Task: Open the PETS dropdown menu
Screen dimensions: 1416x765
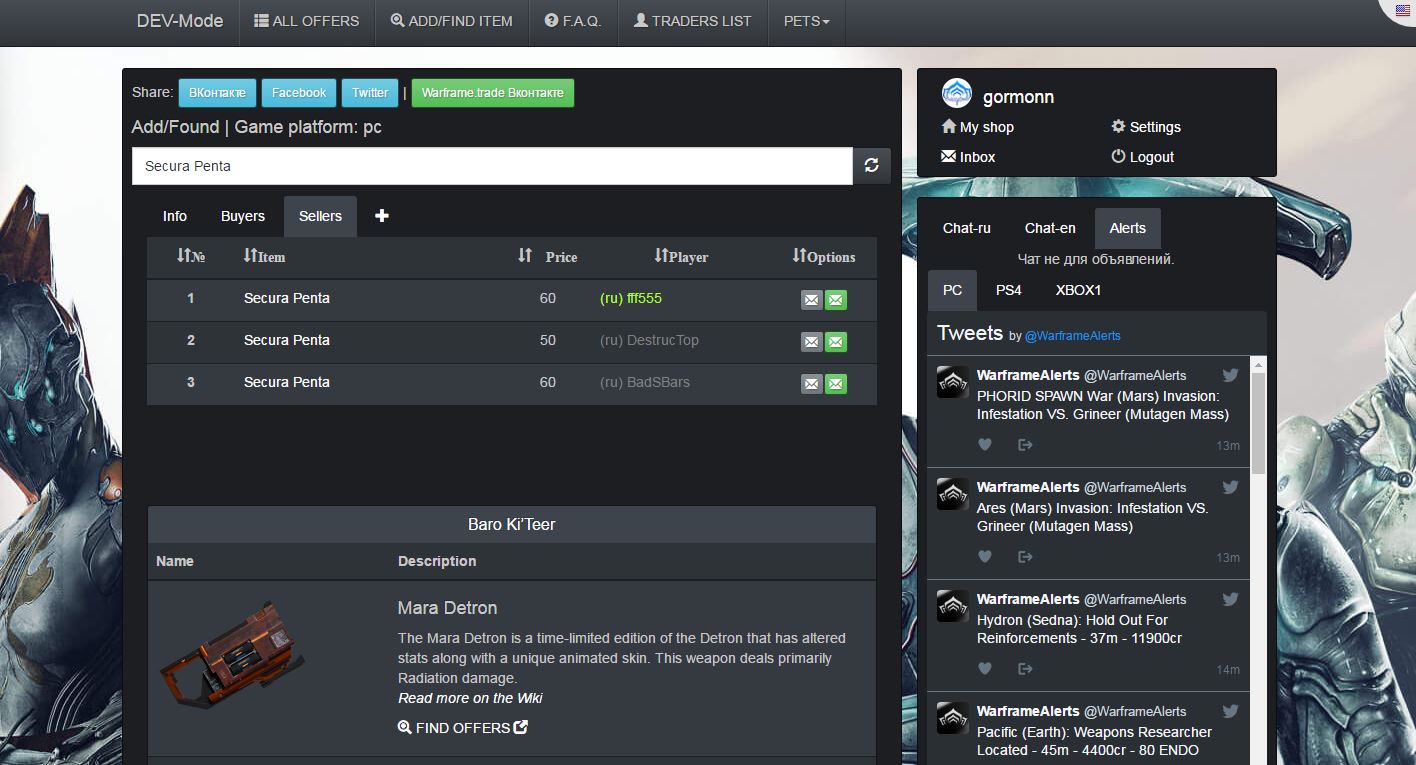Action: click(x=806, y=21)
